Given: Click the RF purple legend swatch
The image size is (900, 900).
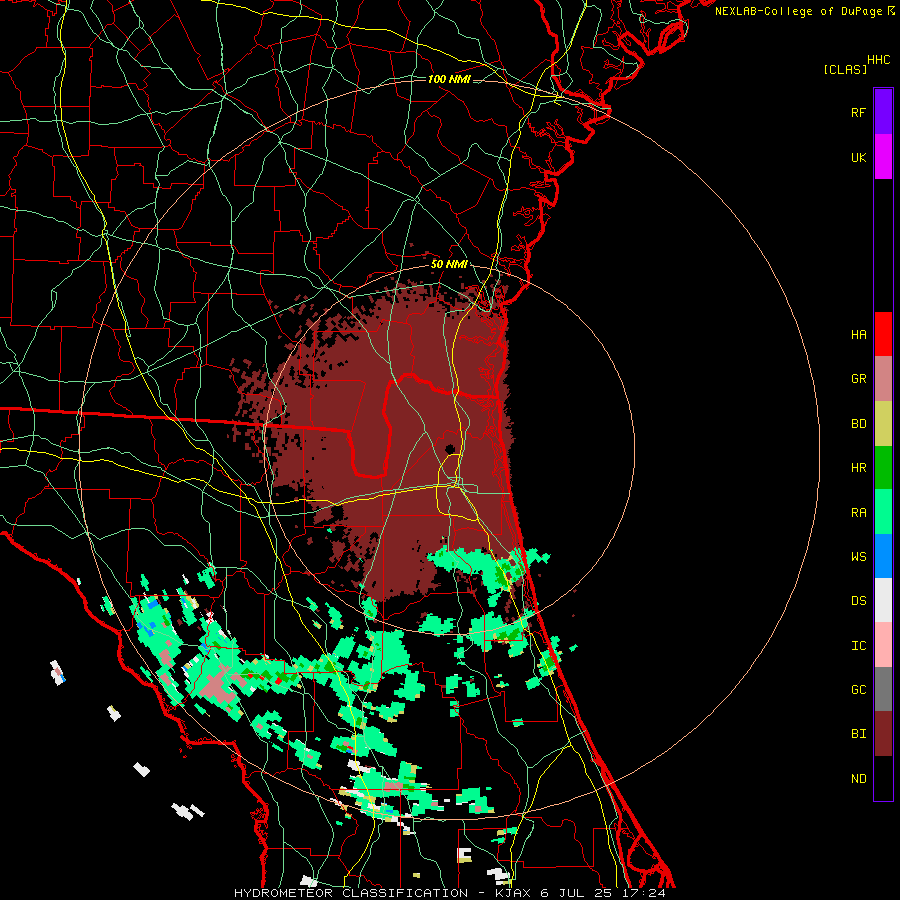Looking at the screenshot, I should point(883,112).
